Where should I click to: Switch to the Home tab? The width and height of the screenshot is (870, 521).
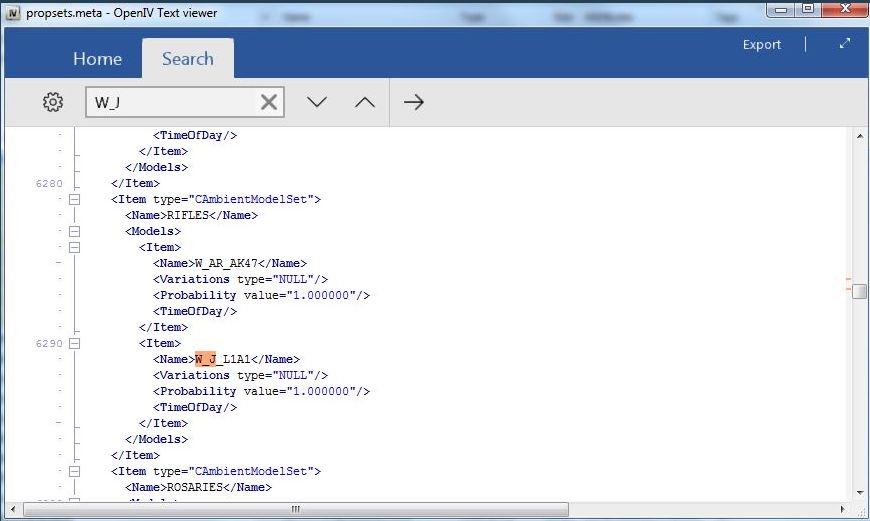(97, 59)
